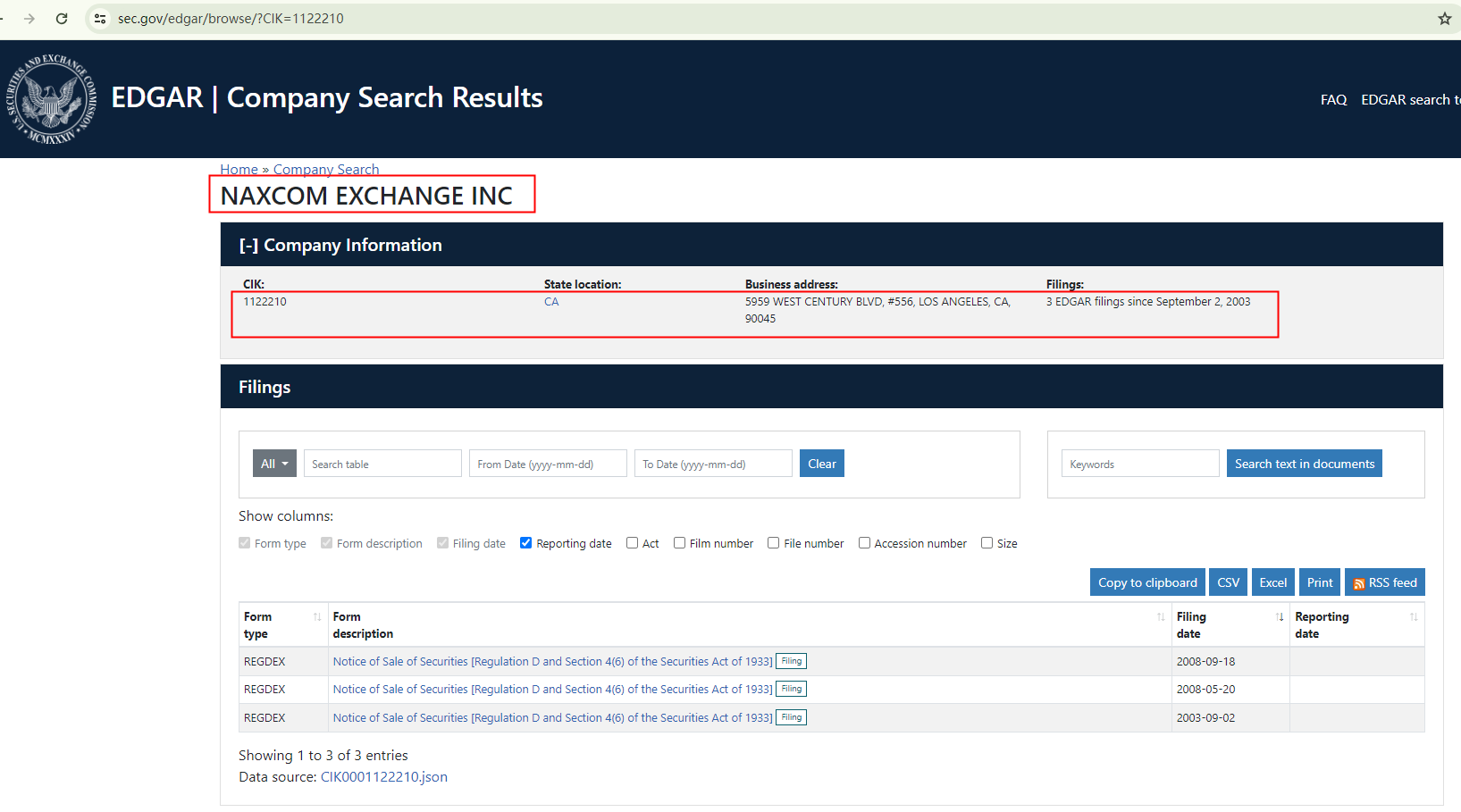This screenshot has height=812, width=1461.
Task: Collapse the Company Information section
Action: 248,246
